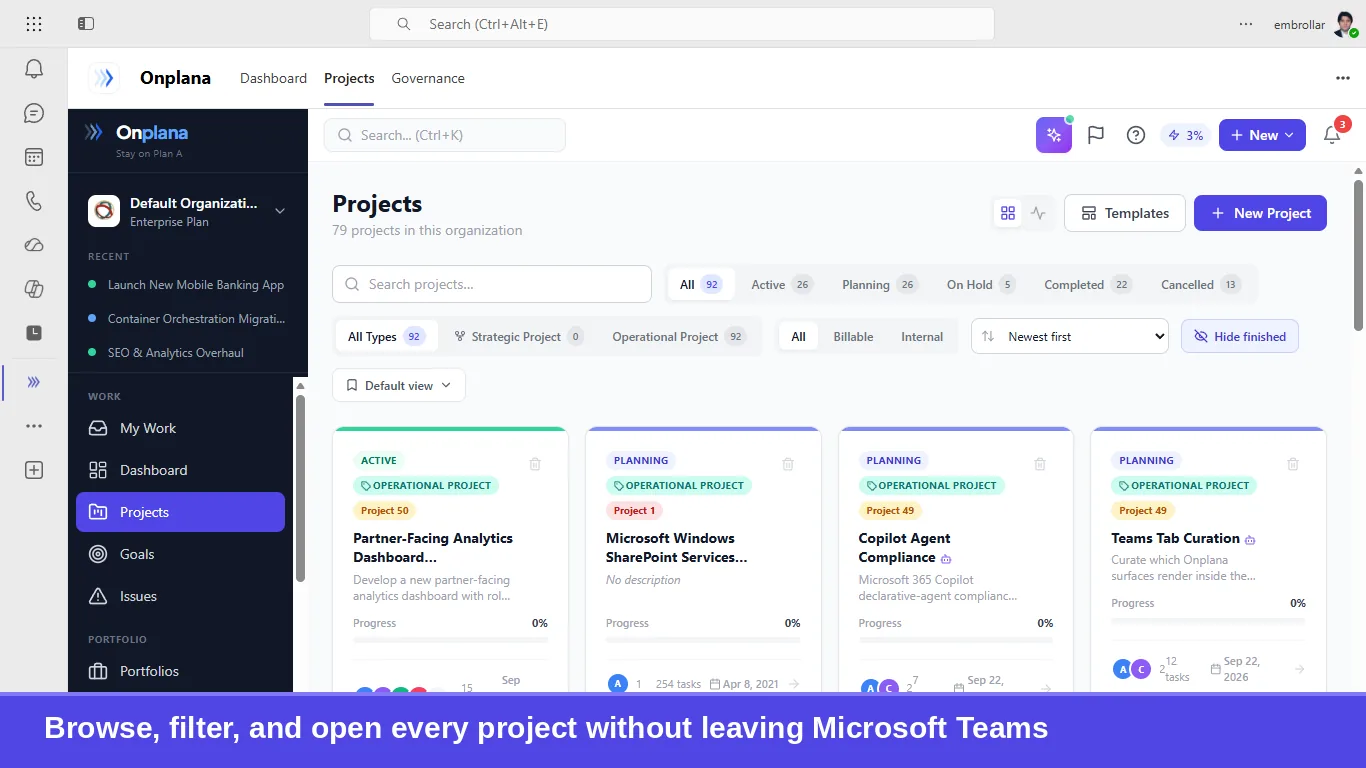Open Teams settings ellipsis near embrollar
Screen dimensions: 1366x768
(1246, 24)
